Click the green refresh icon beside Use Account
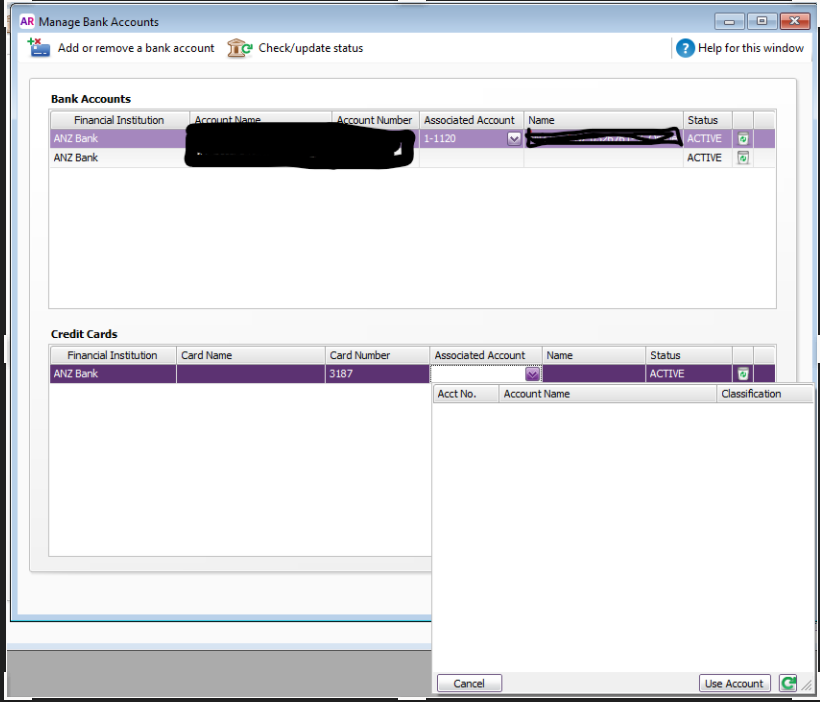This screenshot has width=820, height=702. pos(788,684)
